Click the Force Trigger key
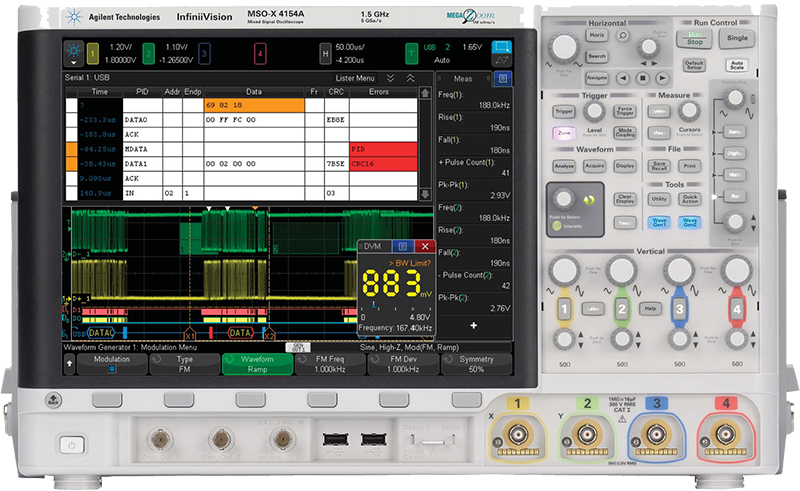This screenshot has height=491, width=800. point(625,111)
